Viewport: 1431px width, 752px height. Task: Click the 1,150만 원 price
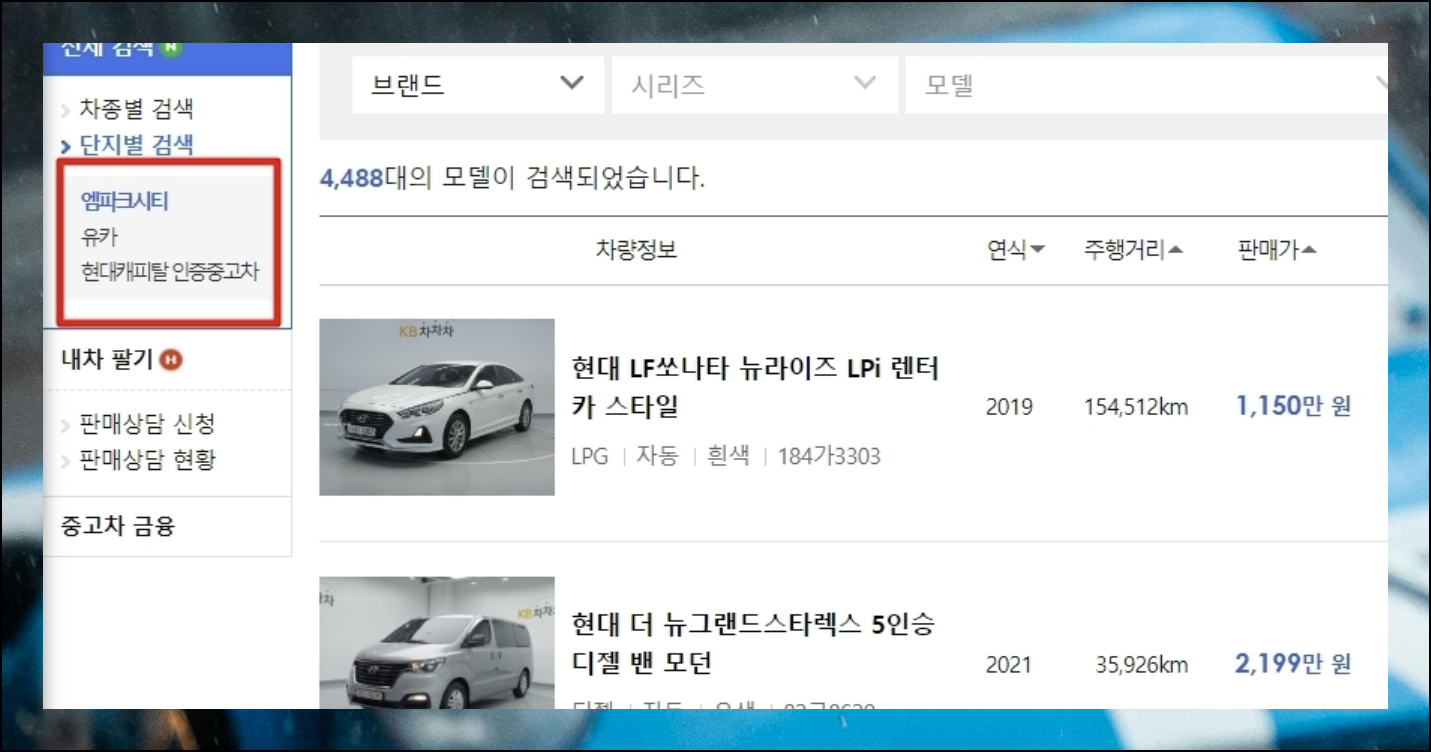click(1294, 406)
